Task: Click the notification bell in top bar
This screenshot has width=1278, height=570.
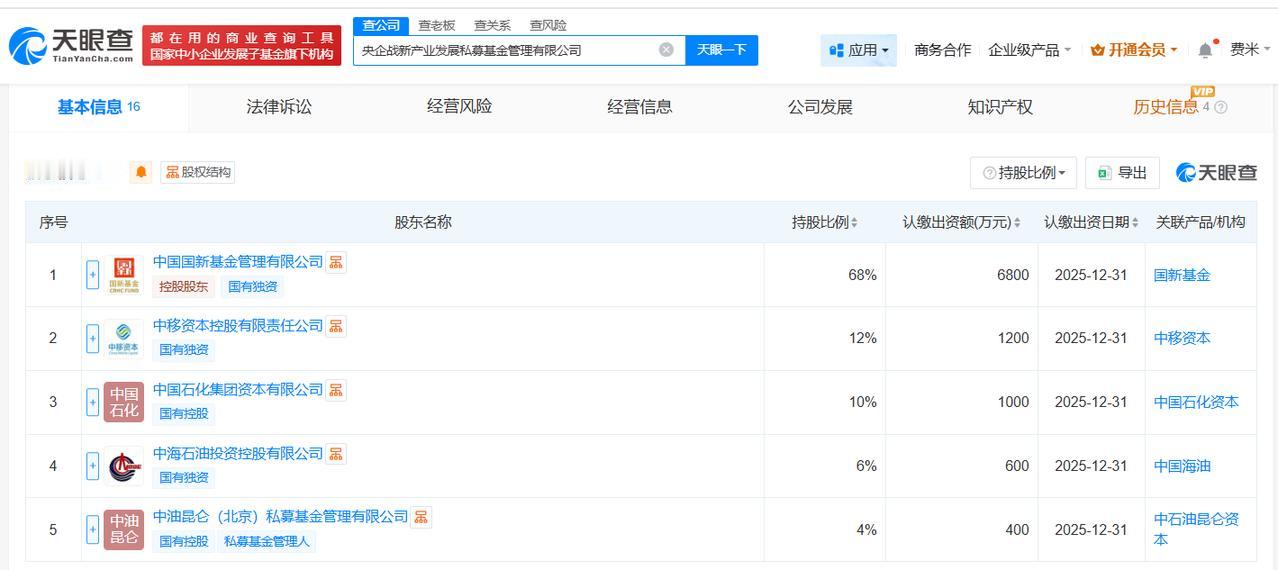Action: click(1205, 50)
